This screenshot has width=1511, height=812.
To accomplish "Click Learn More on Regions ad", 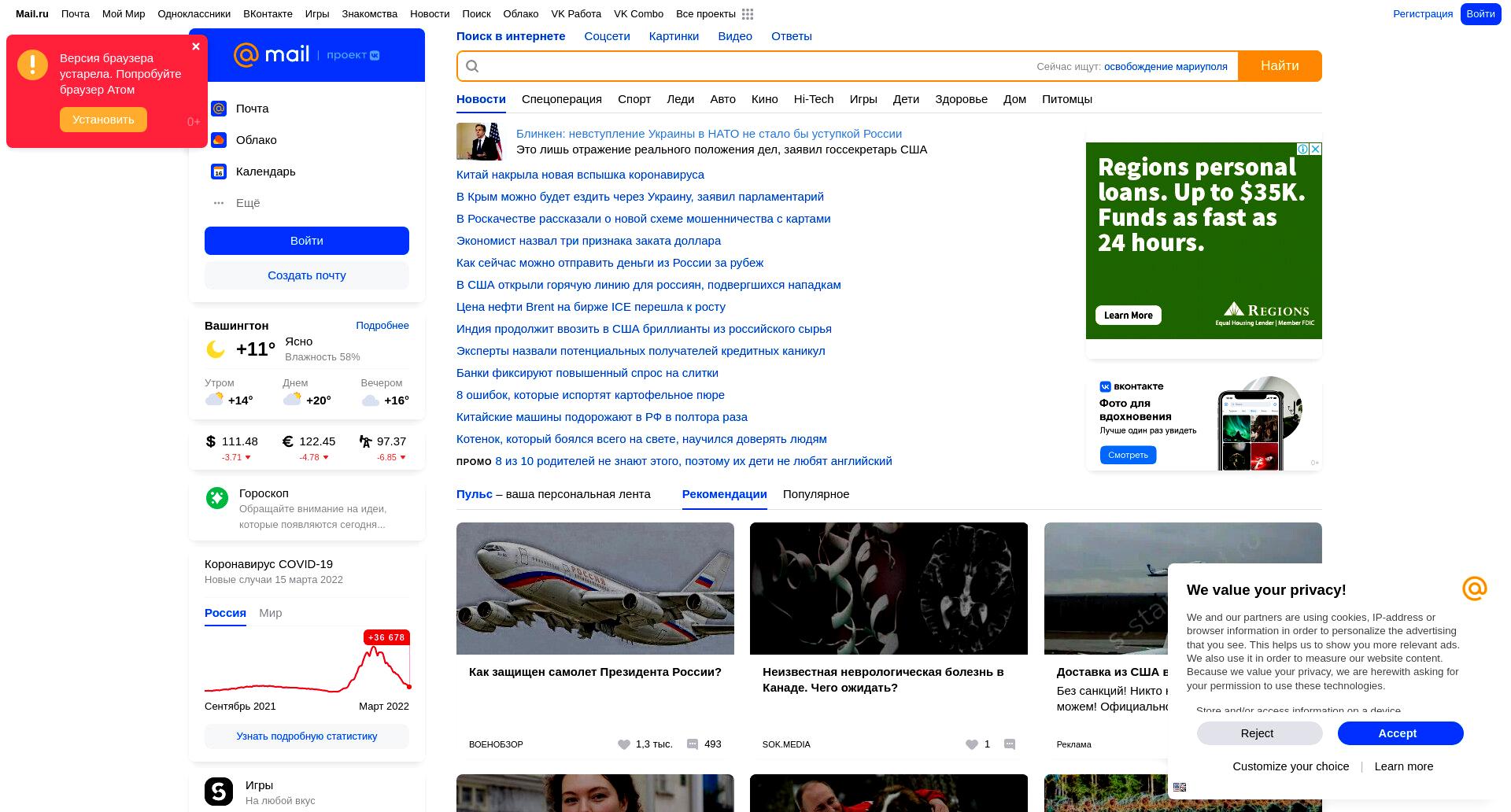I will point(1129,316).
